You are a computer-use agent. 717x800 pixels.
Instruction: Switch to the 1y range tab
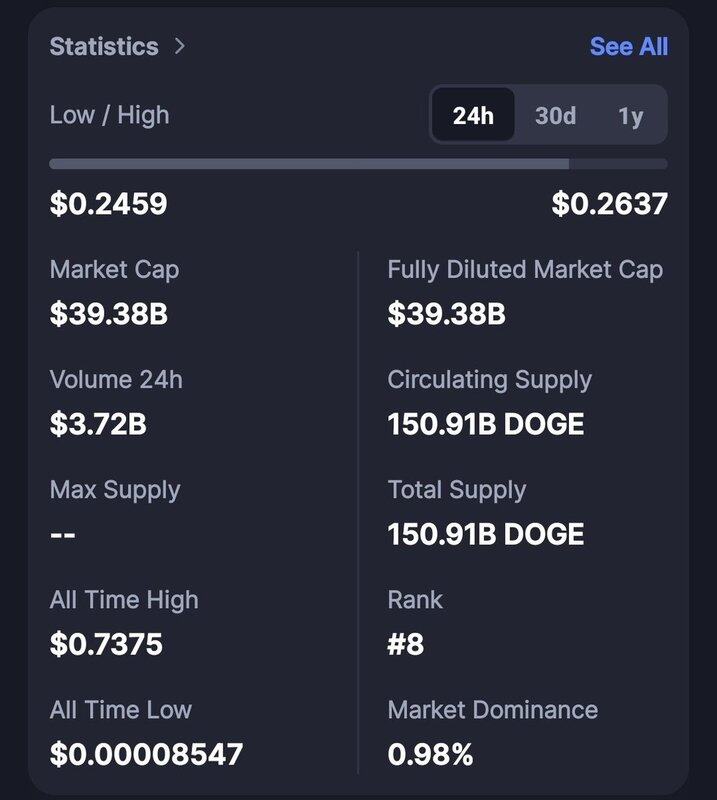631,115
